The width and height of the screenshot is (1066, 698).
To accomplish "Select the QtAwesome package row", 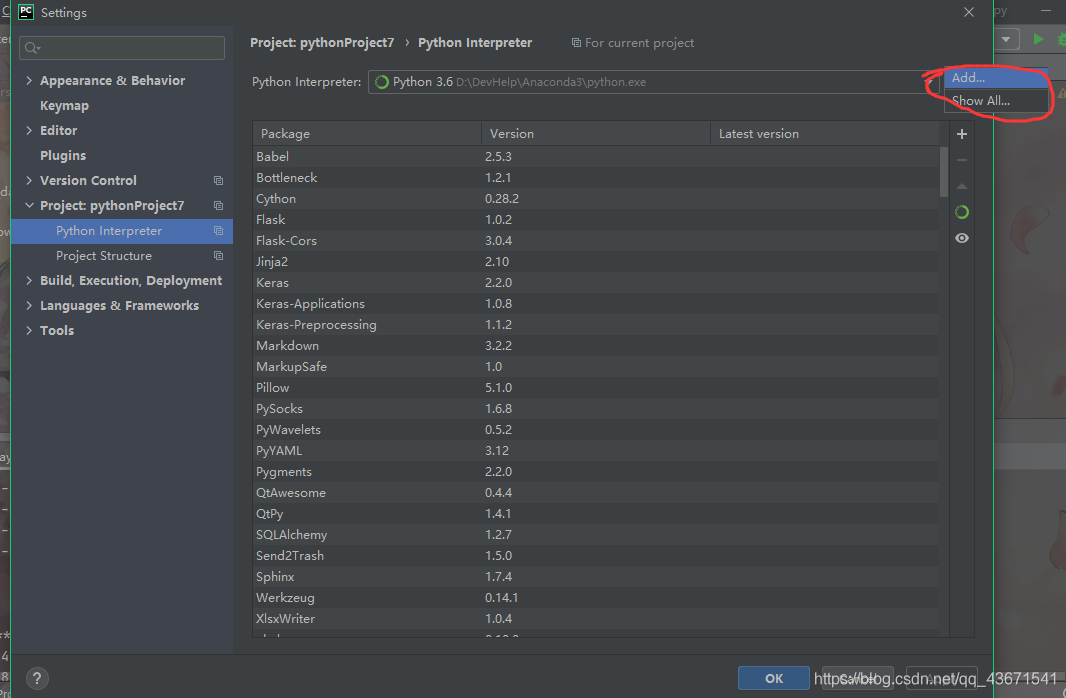I will [596, 493].
